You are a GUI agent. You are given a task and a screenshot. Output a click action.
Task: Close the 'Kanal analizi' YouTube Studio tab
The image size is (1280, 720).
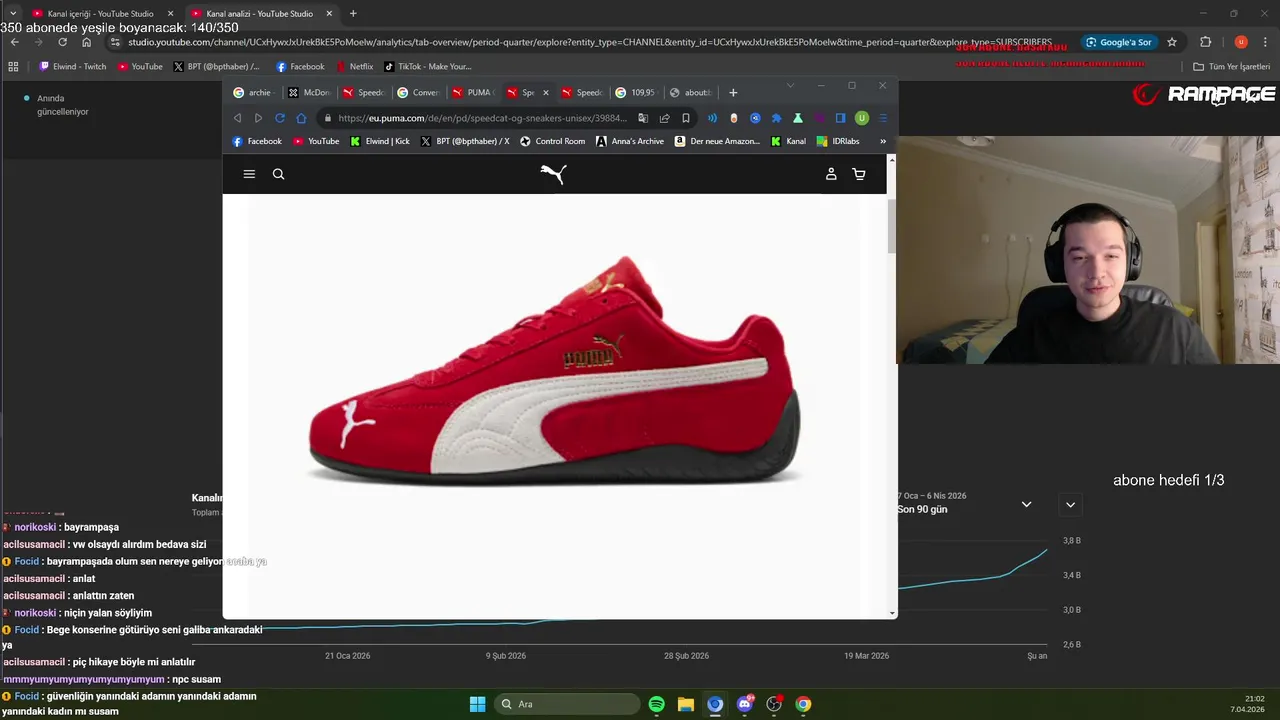point(329,14)
